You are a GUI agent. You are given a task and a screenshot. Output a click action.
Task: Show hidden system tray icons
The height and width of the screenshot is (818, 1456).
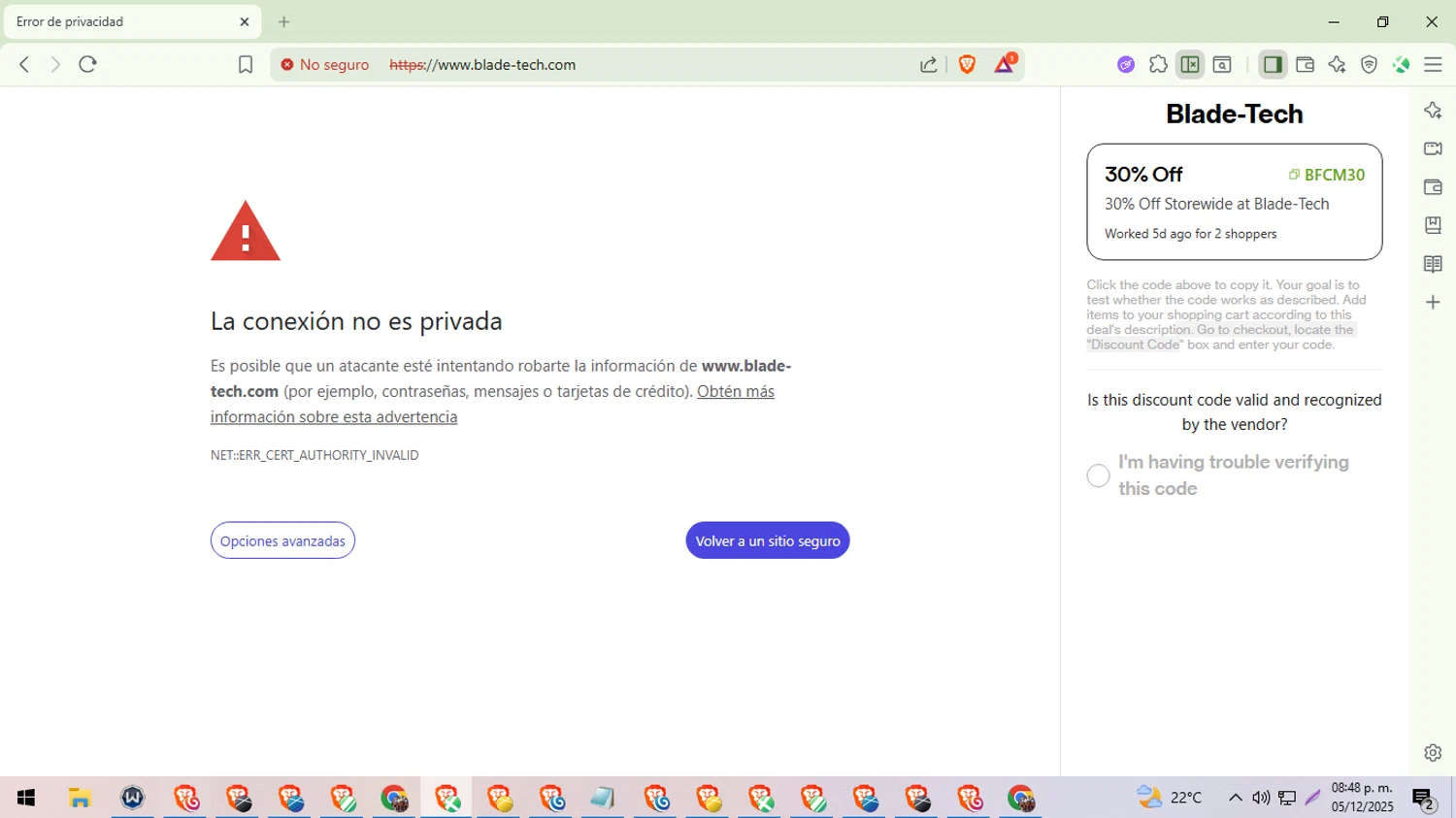pyautogui.click(x=1235, y=798)
